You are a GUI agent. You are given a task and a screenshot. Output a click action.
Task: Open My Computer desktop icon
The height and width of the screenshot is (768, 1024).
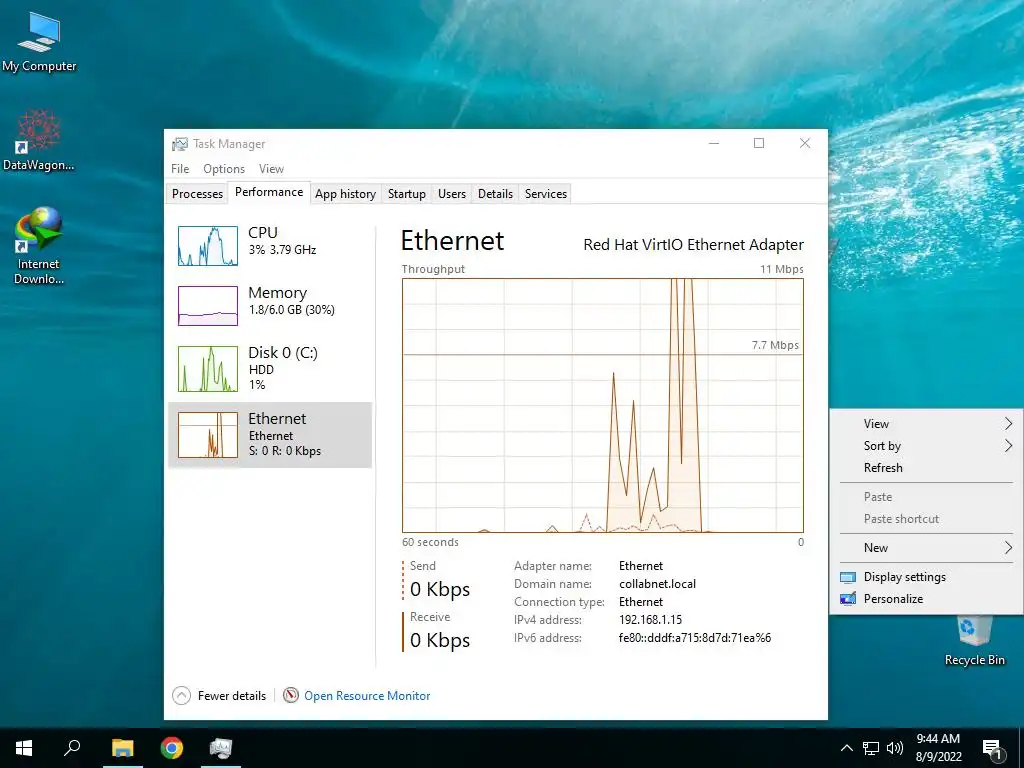pyautogui.click(x=39, y=42)
